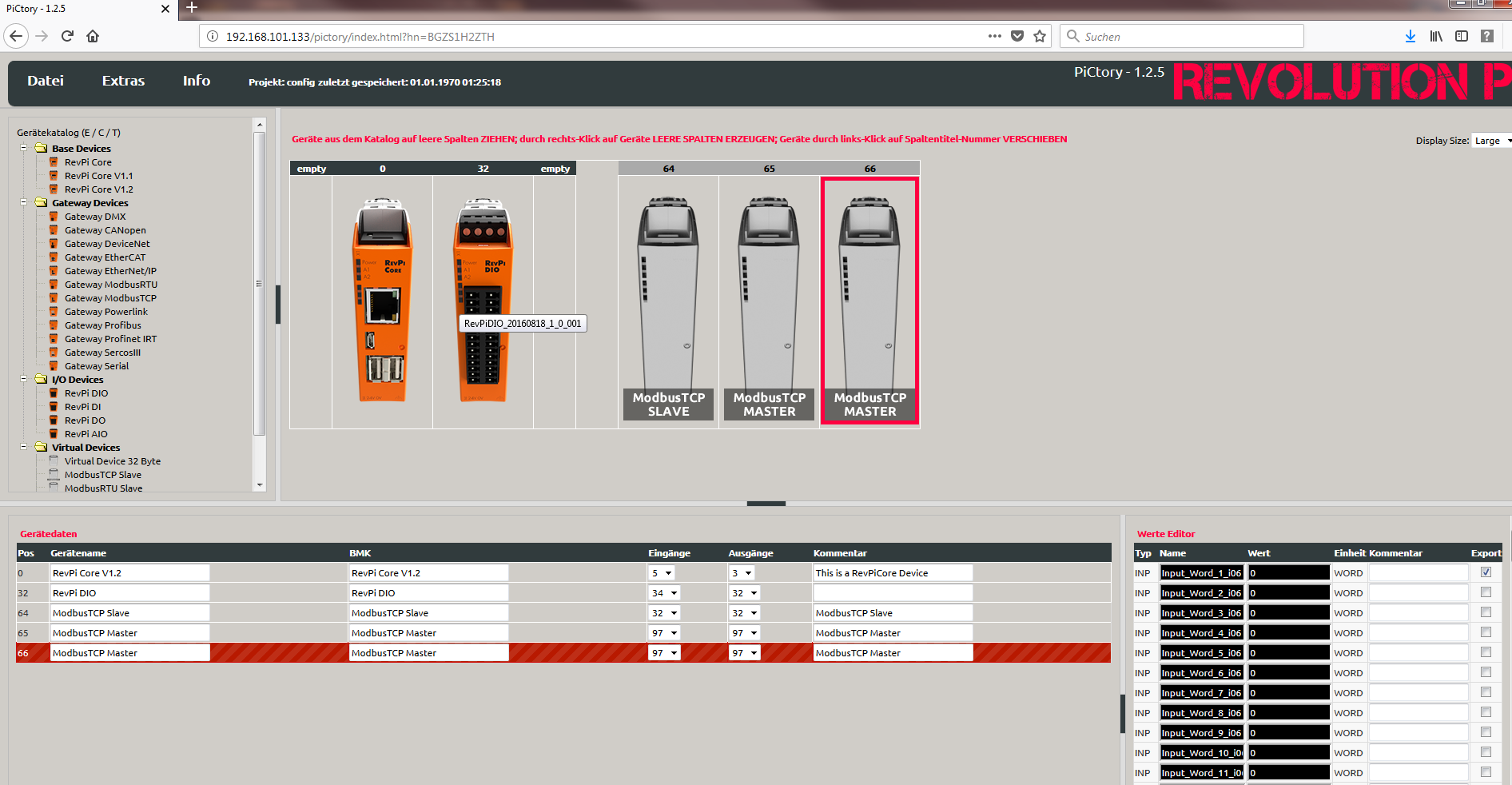Enable Export checkbox for Input_Word_9
Image resolution: width=1512 pixels, height=785 pixels.
1486,732
